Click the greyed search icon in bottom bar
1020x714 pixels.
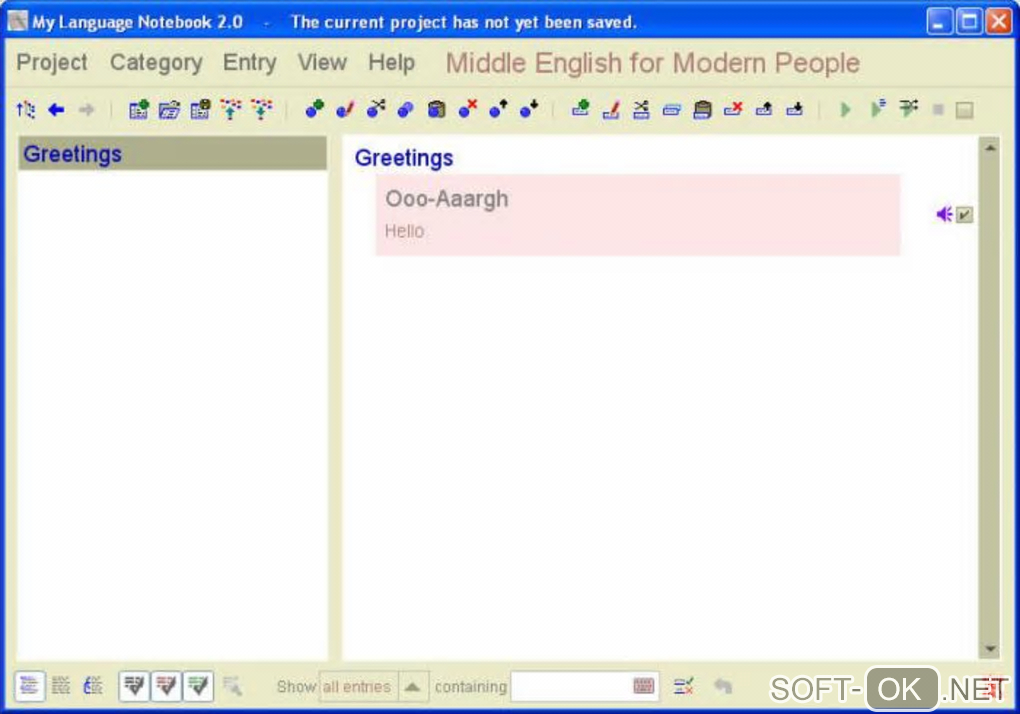pyautogui.click(x=232, y=686)
